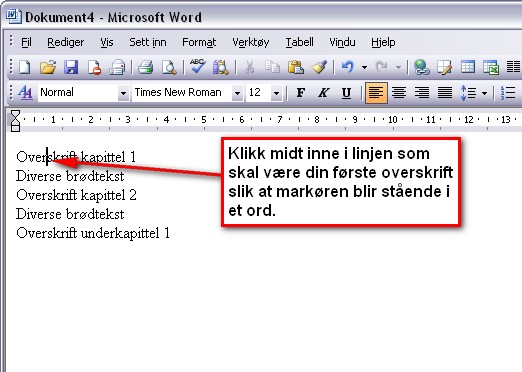Click the Word document icon in title bar

click(x=14, y=16)
